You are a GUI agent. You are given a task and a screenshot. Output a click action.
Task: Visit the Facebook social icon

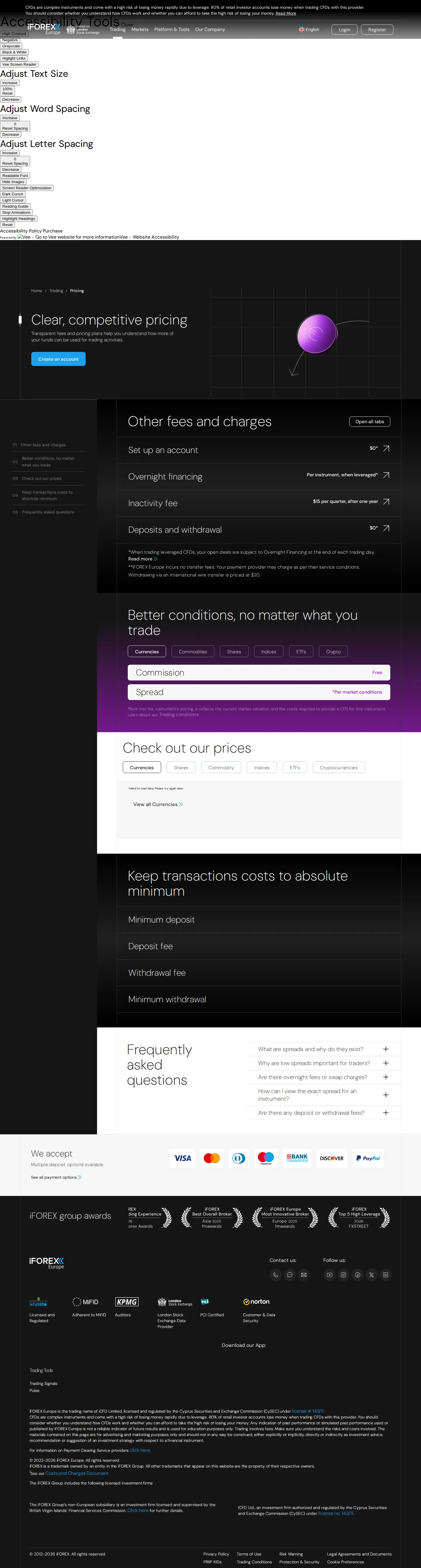coord(358,1274)
